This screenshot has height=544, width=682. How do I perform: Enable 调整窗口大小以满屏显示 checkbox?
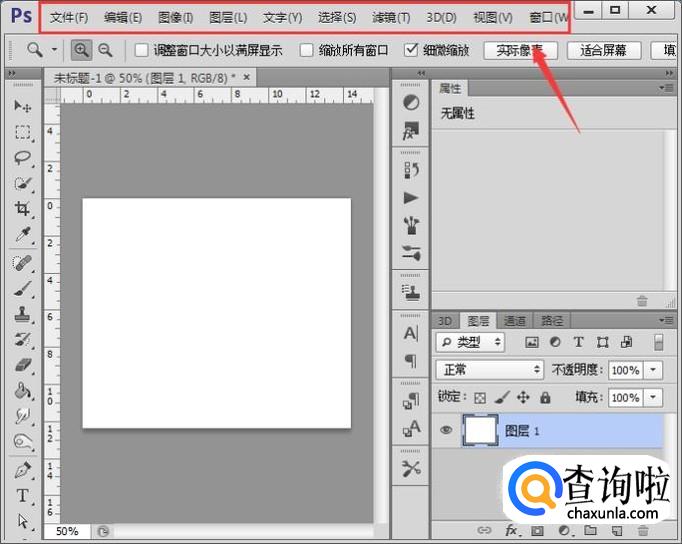coord(141,50)
